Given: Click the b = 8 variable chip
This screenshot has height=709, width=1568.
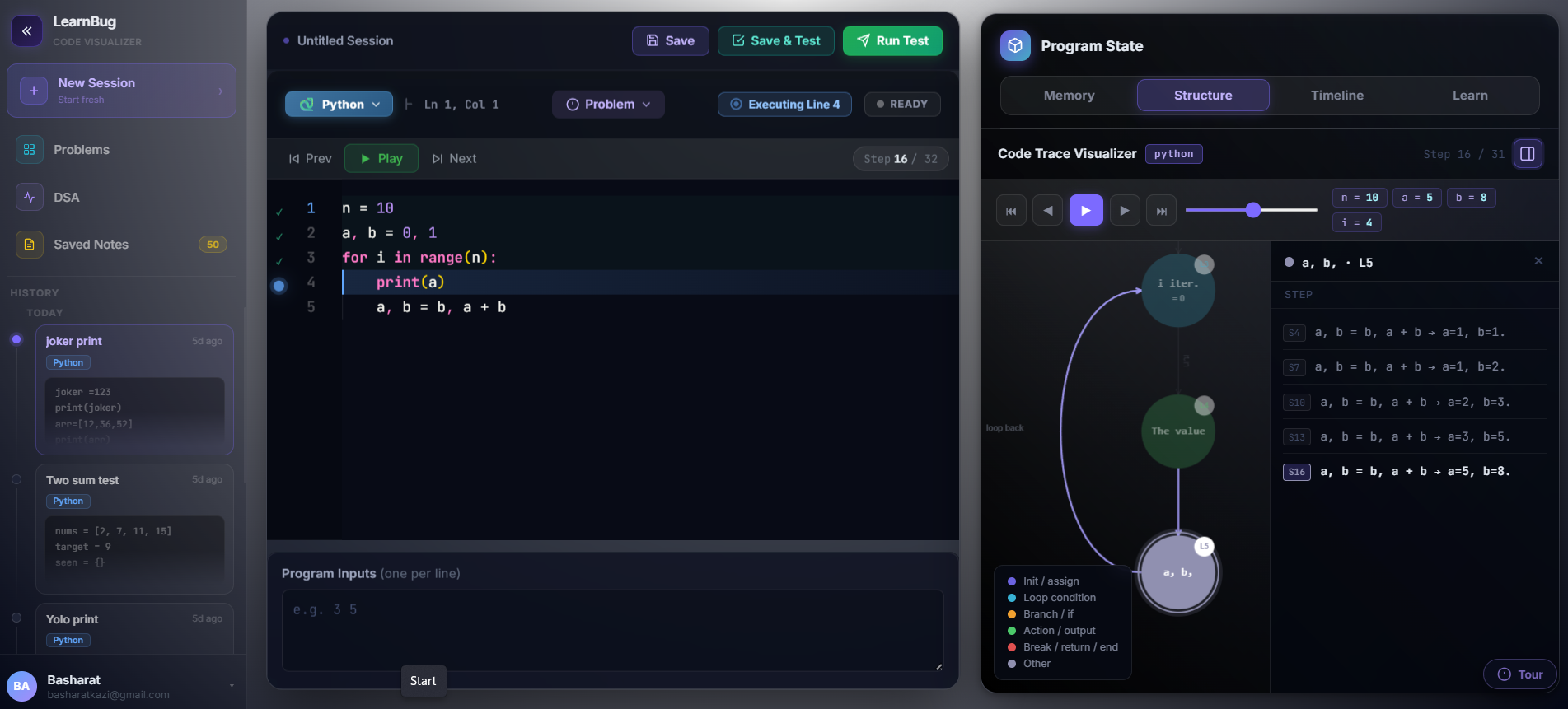Looking at the screenshot, I should pos(1472,198).
